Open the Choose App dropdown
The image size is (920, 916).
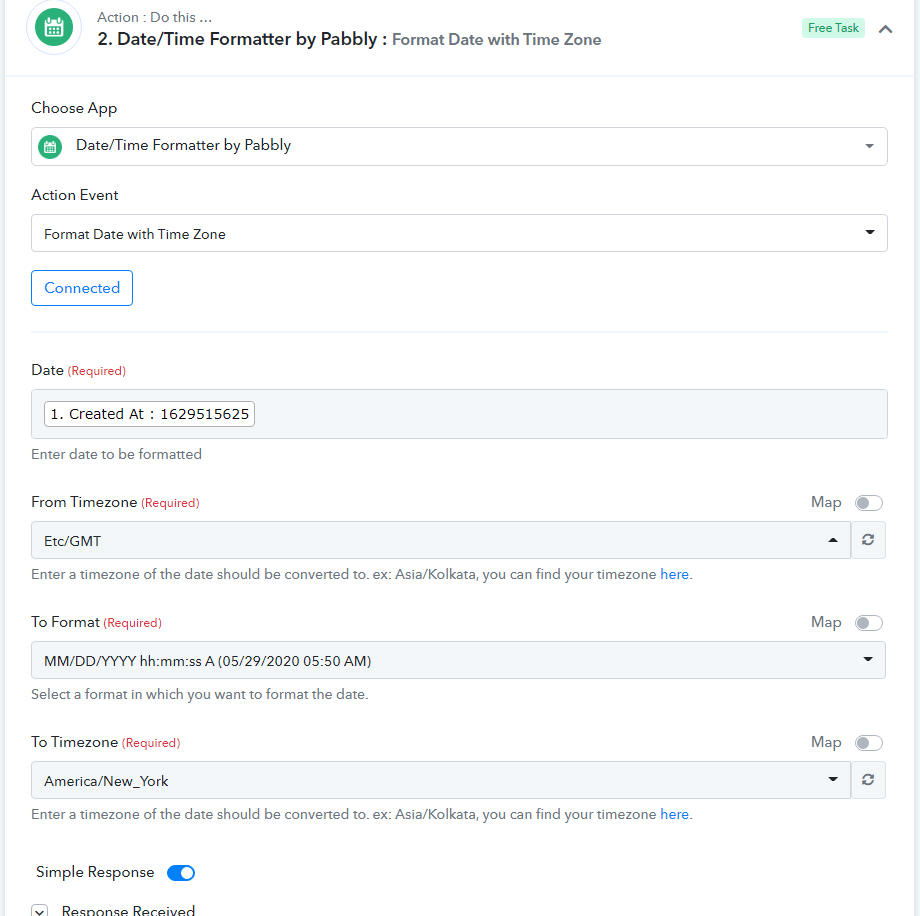point(459,146)
